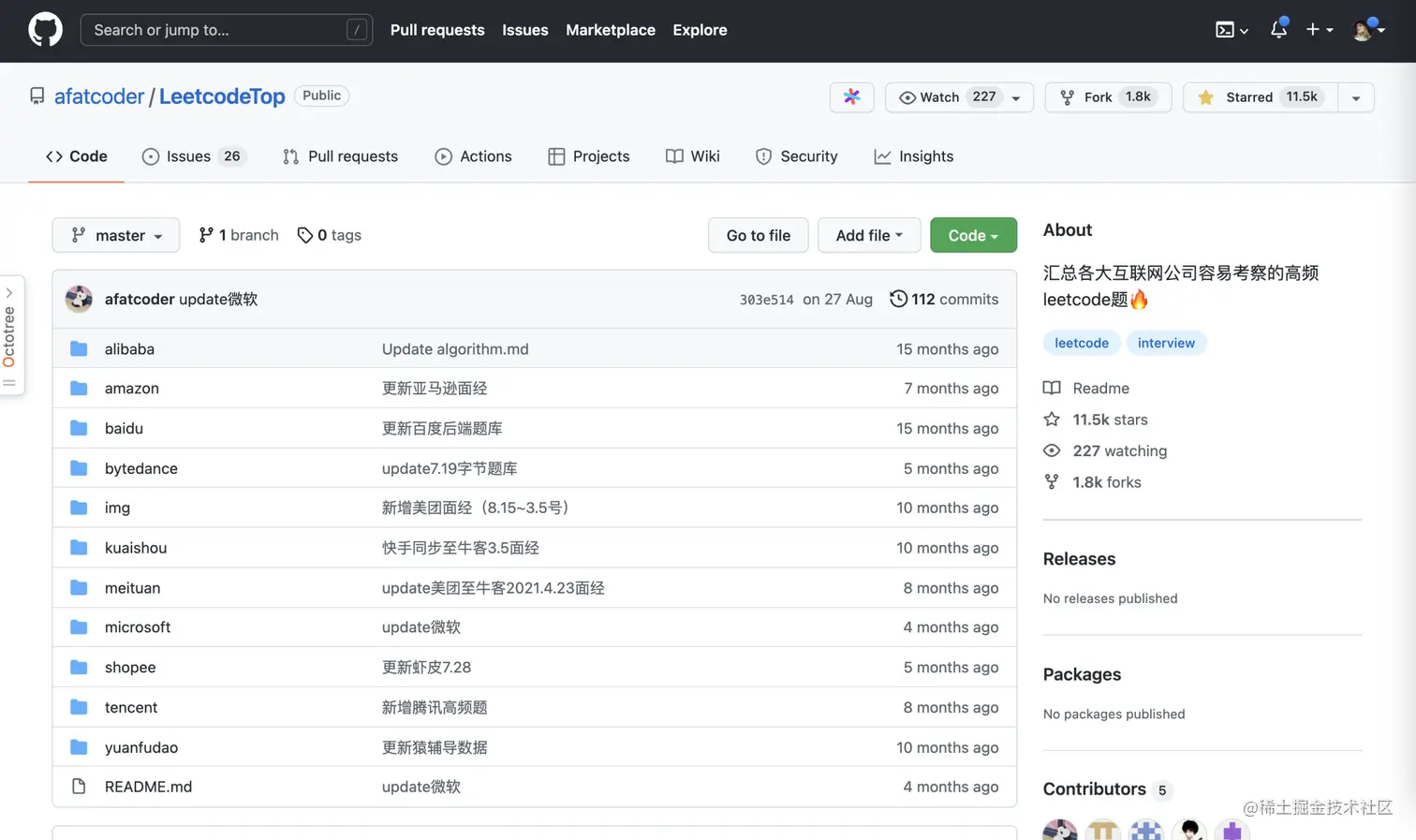Screen dimensions: 1416x840
Task: Open the README.md file
Action: coord(148,787)
